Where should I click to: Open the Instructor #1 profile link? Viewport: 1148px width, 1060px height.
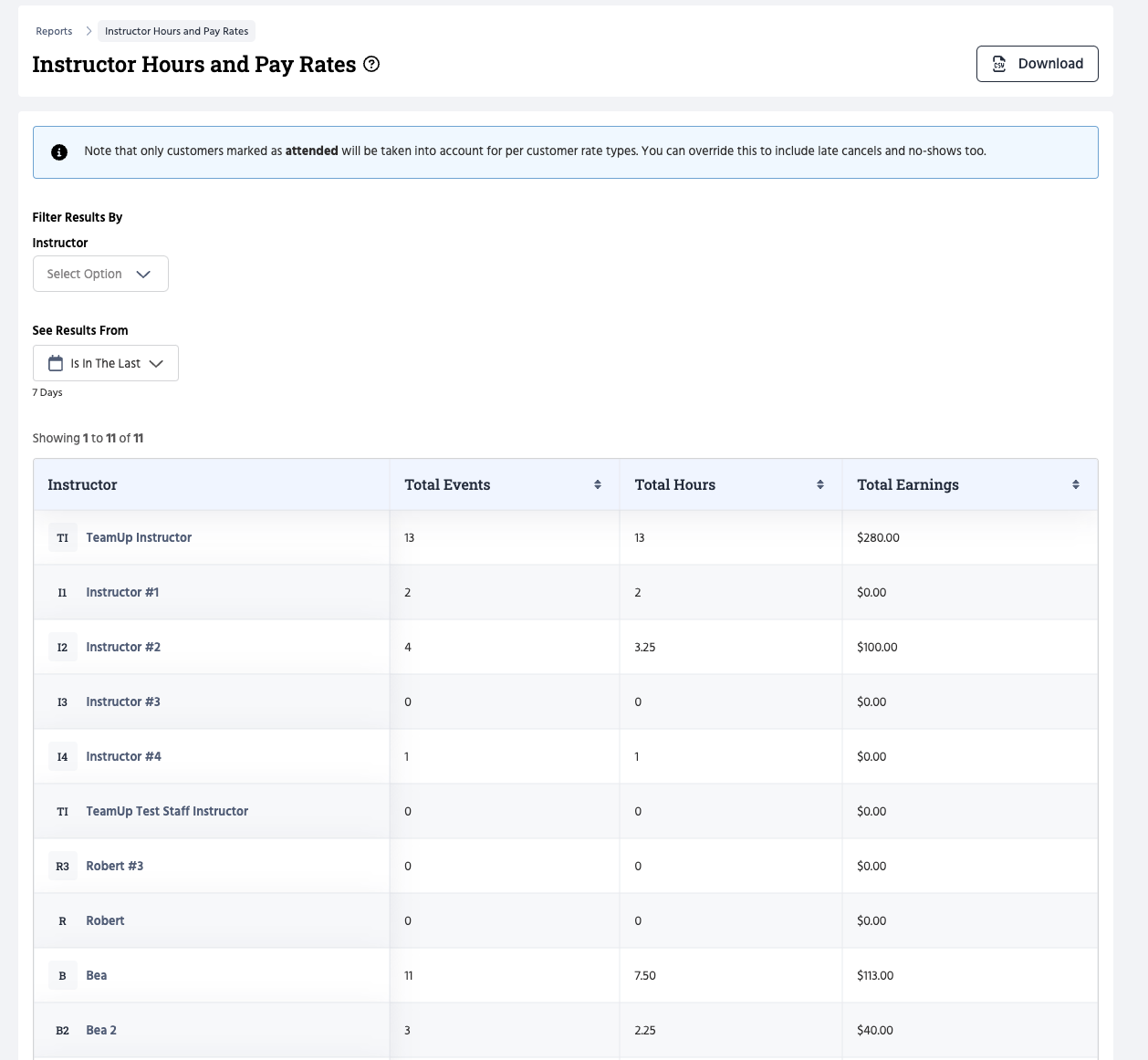pos(122,592)
